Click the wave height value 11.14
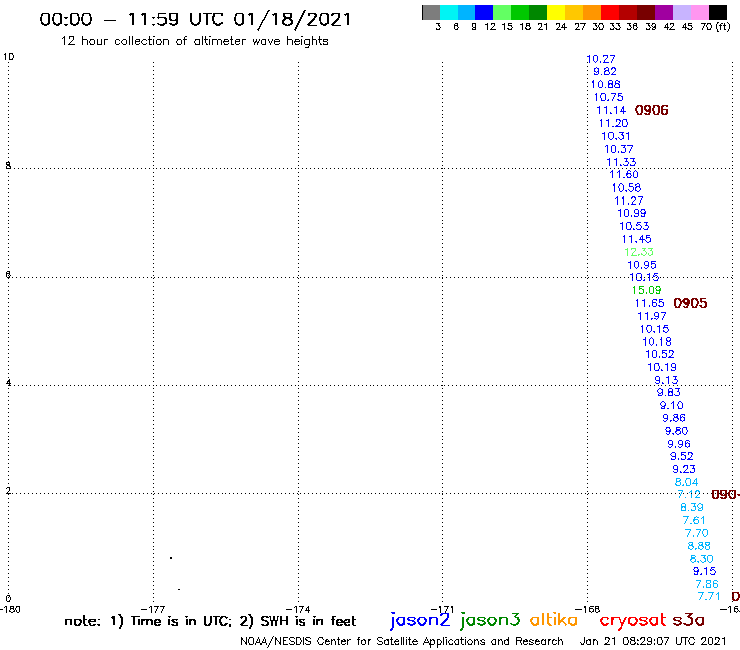The image size is (740, 650). tap(611, 110)
